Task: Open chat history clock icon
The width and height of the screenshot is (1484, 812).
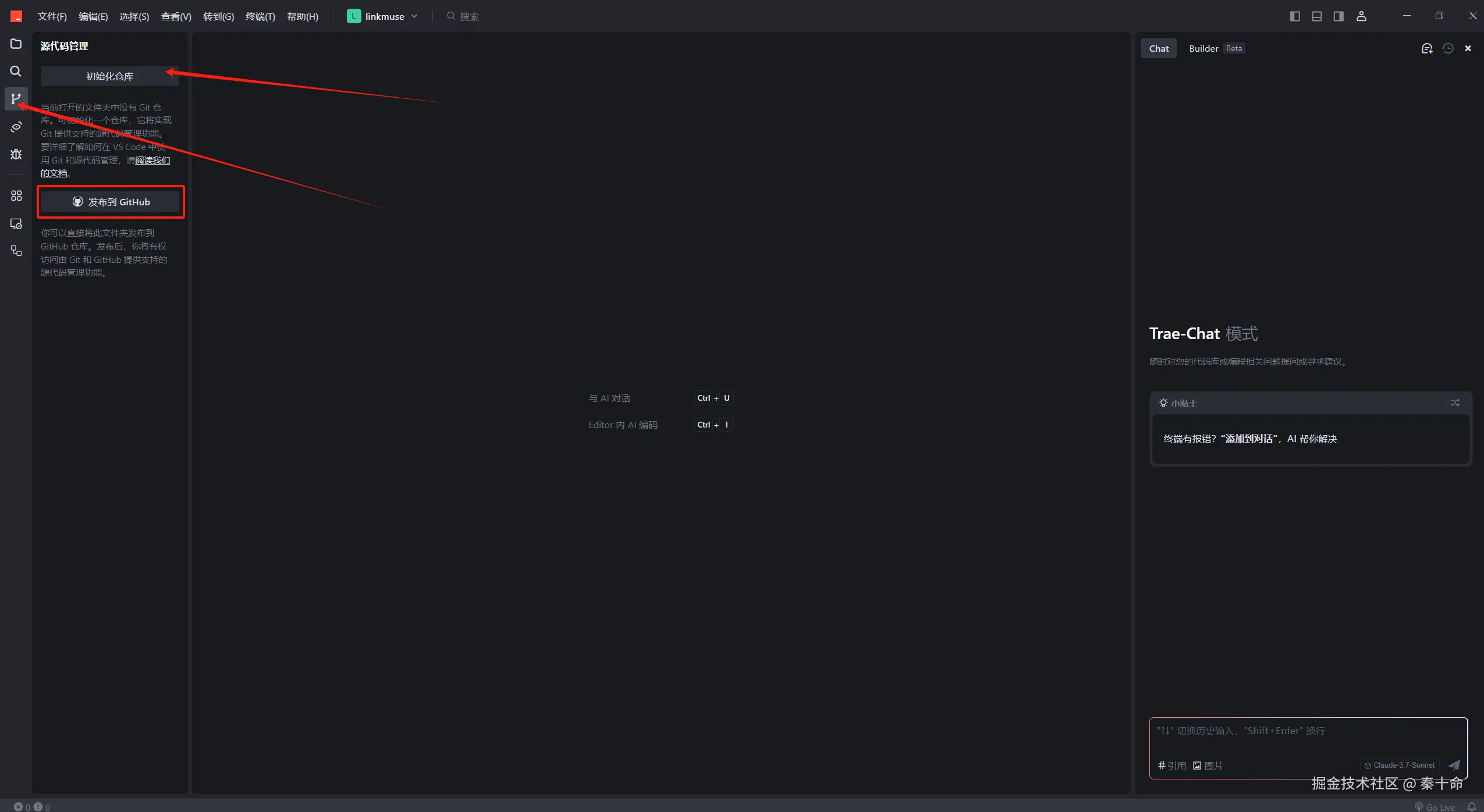Action: 1448,49
